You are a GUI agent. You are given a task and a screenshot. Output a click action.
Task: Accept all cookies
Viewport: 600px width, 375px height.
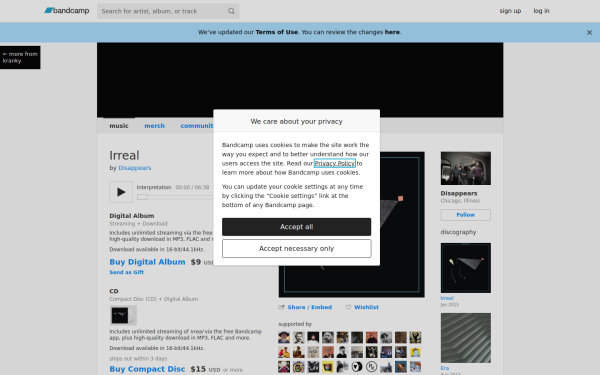click(297, 227)
